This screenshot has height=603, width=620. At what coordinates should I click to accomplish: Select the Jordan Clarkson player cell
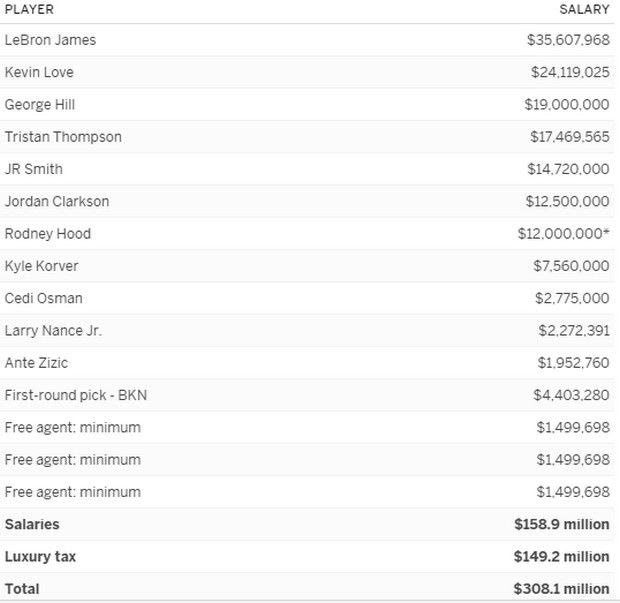coord(57,201)
